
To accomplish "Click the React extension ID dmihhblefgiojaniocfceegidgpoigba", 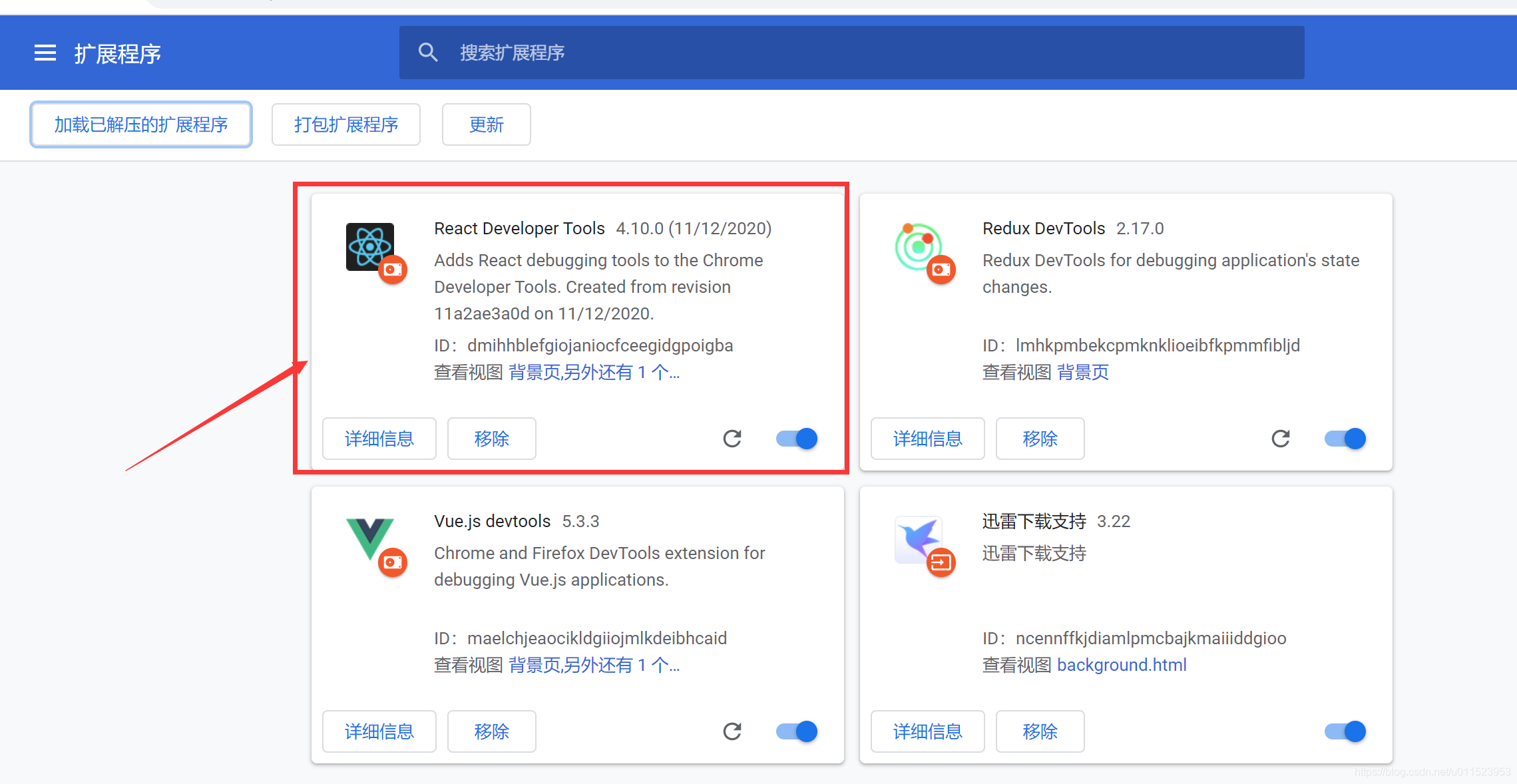I will (600, 345).
